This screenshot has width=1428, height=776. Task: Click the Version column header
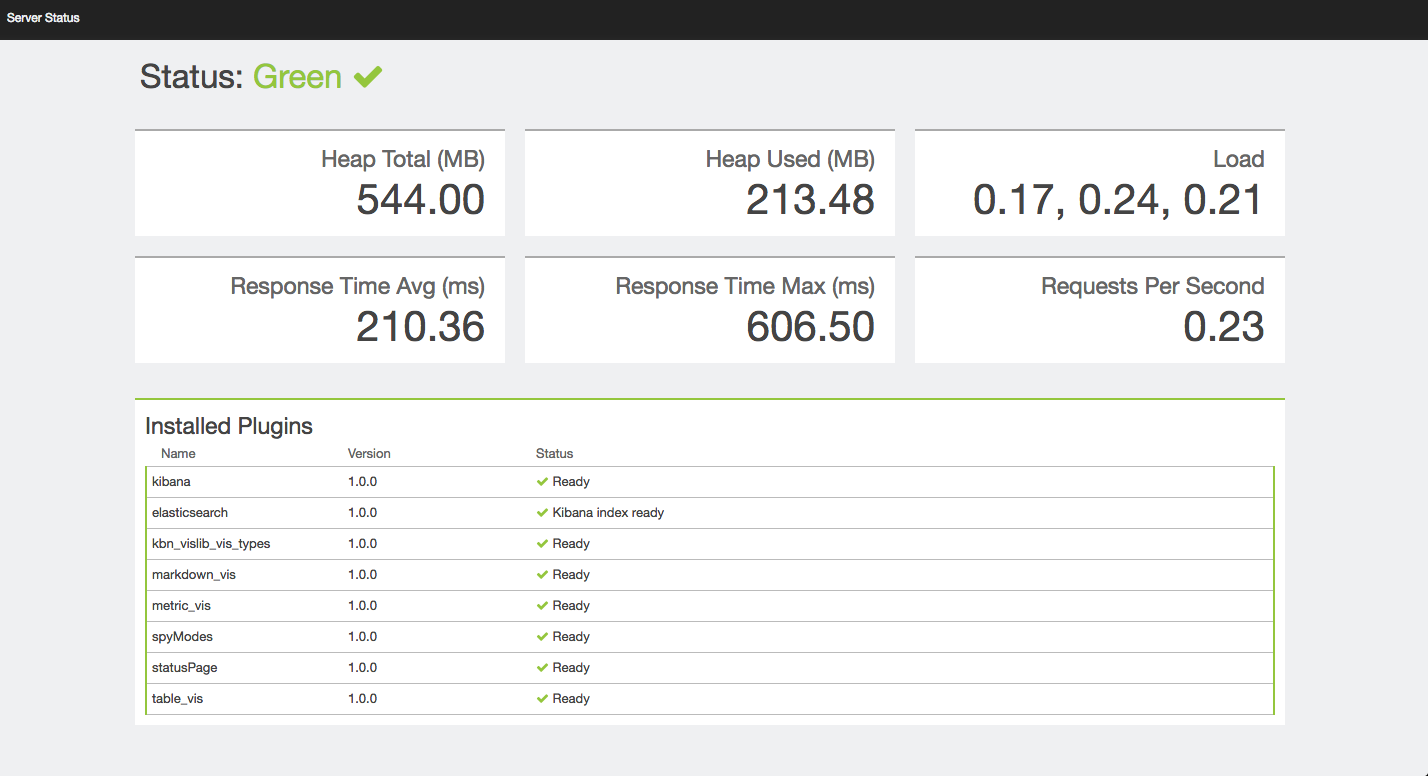(369, 454)
